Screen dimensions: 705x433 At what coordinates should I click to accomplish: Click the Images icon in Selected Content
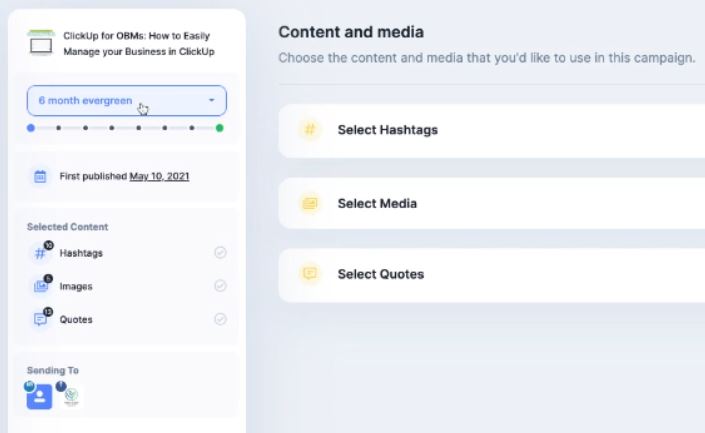41,286
